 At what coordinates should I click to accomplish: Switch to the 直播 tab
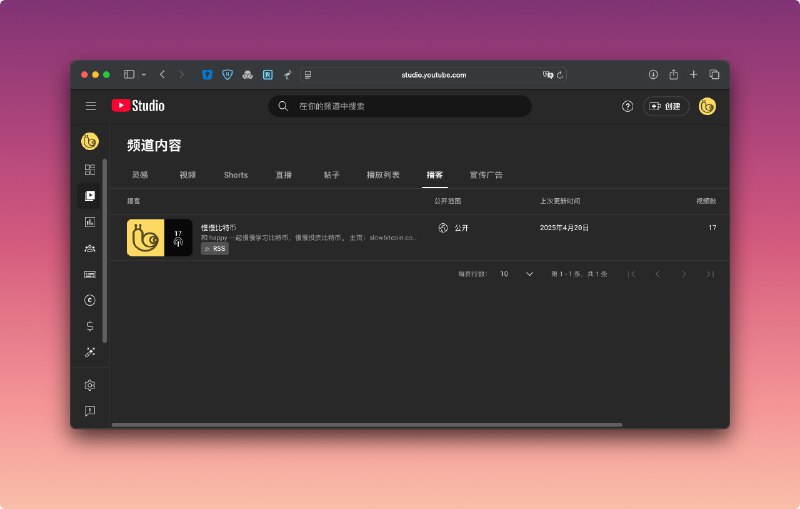[284, 175]
